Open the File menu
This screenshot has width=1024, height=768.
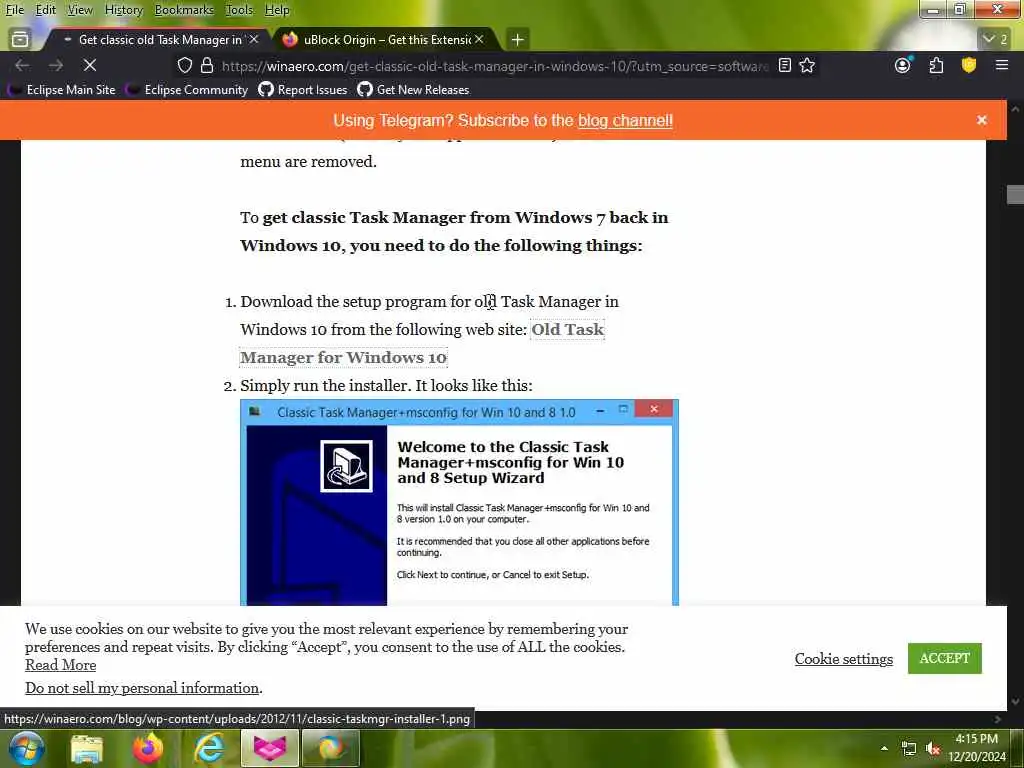pos(14,10)
